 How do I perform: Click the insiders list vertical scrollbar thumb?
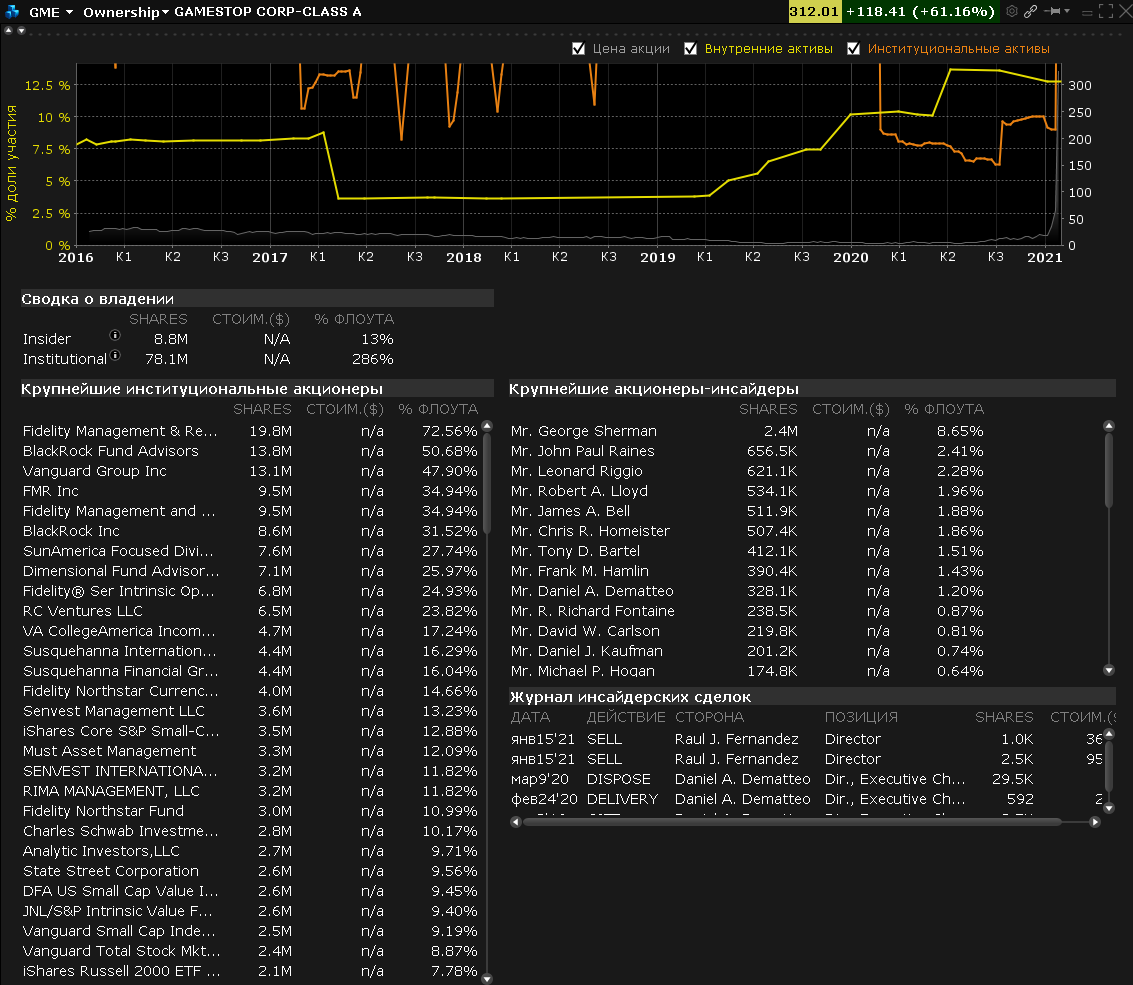(1109, 470)
